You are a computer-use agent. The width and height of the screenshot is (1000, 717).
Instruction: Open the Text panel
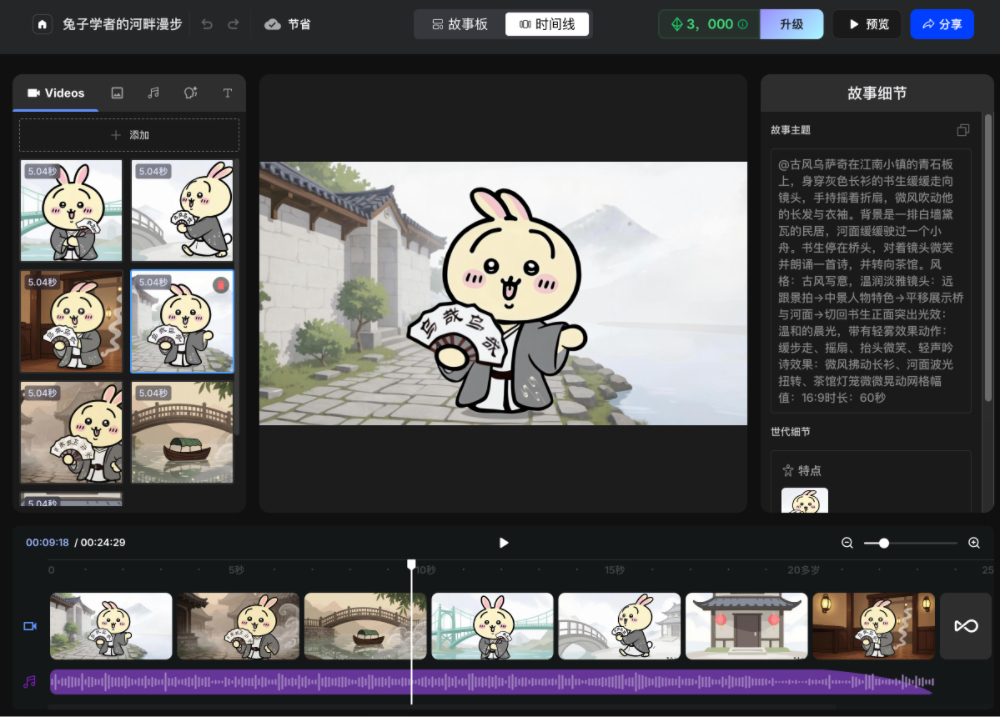click(227, 92)
